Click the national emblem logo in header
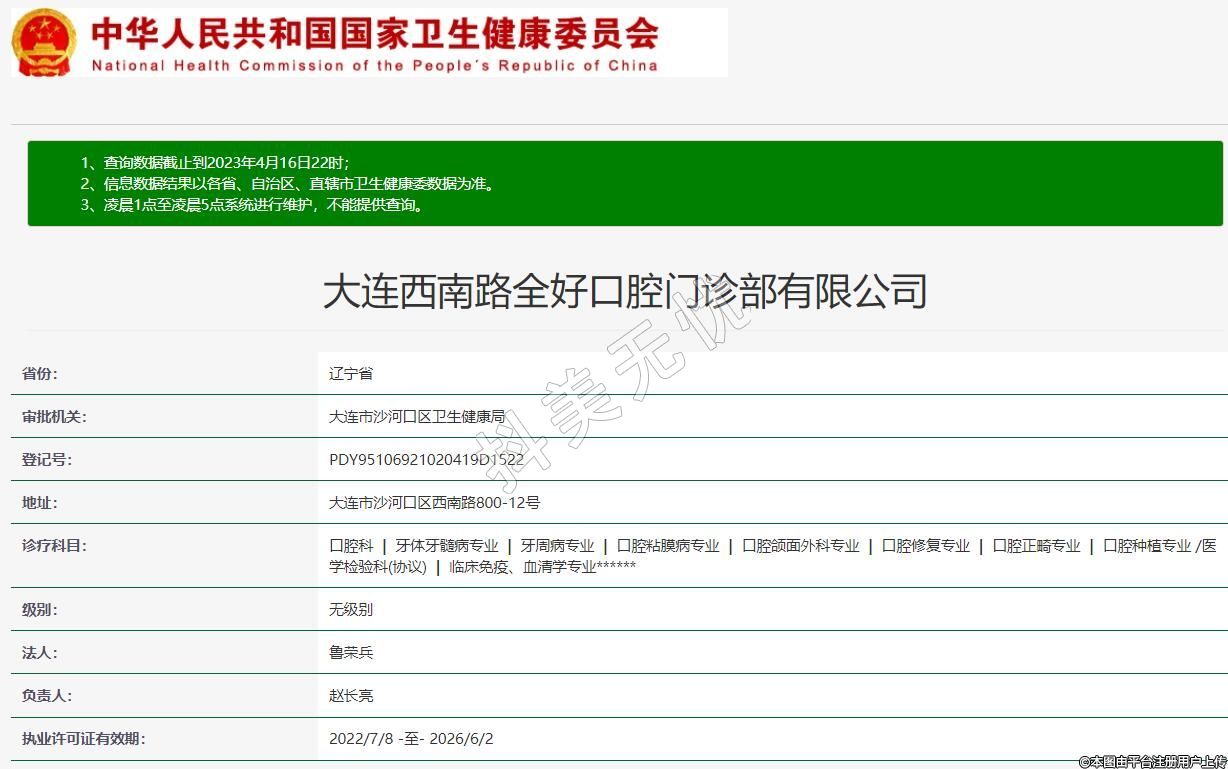The height and width of the screenshot is (769, 1228). pyautogui.click(x=43, y=42)
